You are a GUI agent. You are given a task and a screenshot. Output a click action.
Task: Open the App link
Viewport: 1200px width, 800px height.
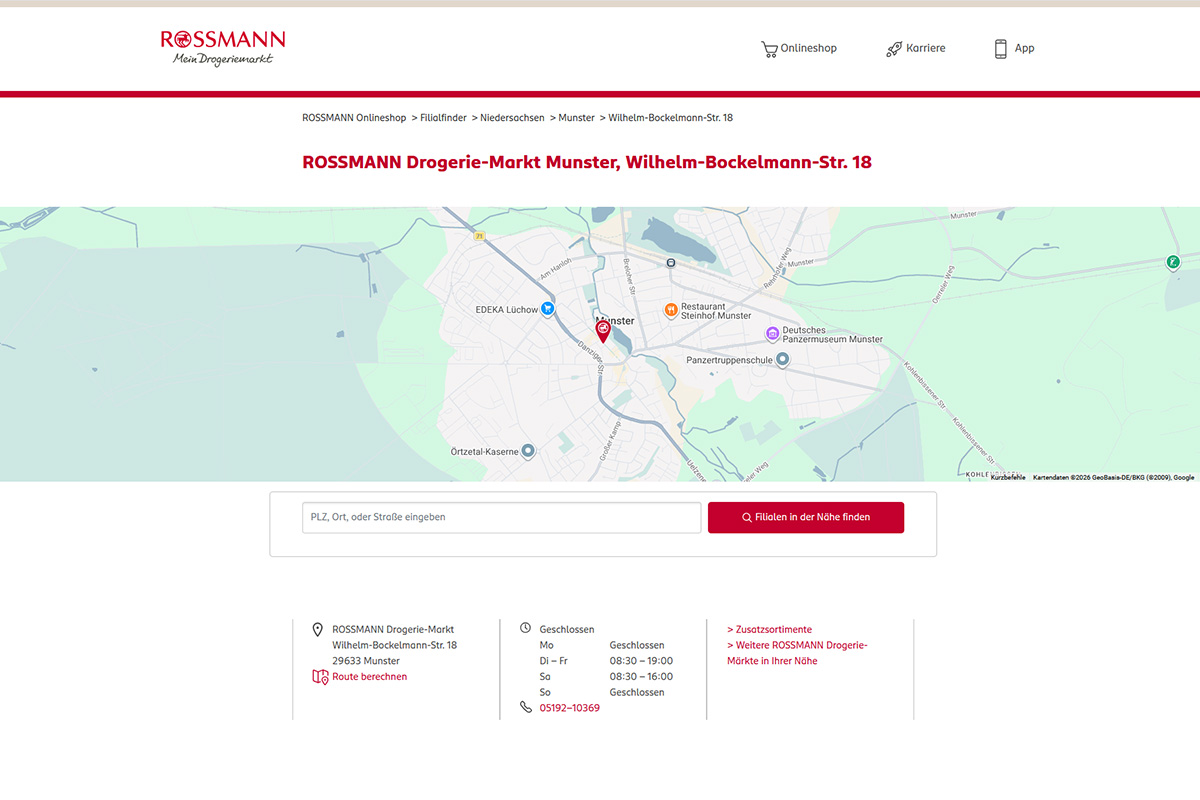(x=1014, y=48)
